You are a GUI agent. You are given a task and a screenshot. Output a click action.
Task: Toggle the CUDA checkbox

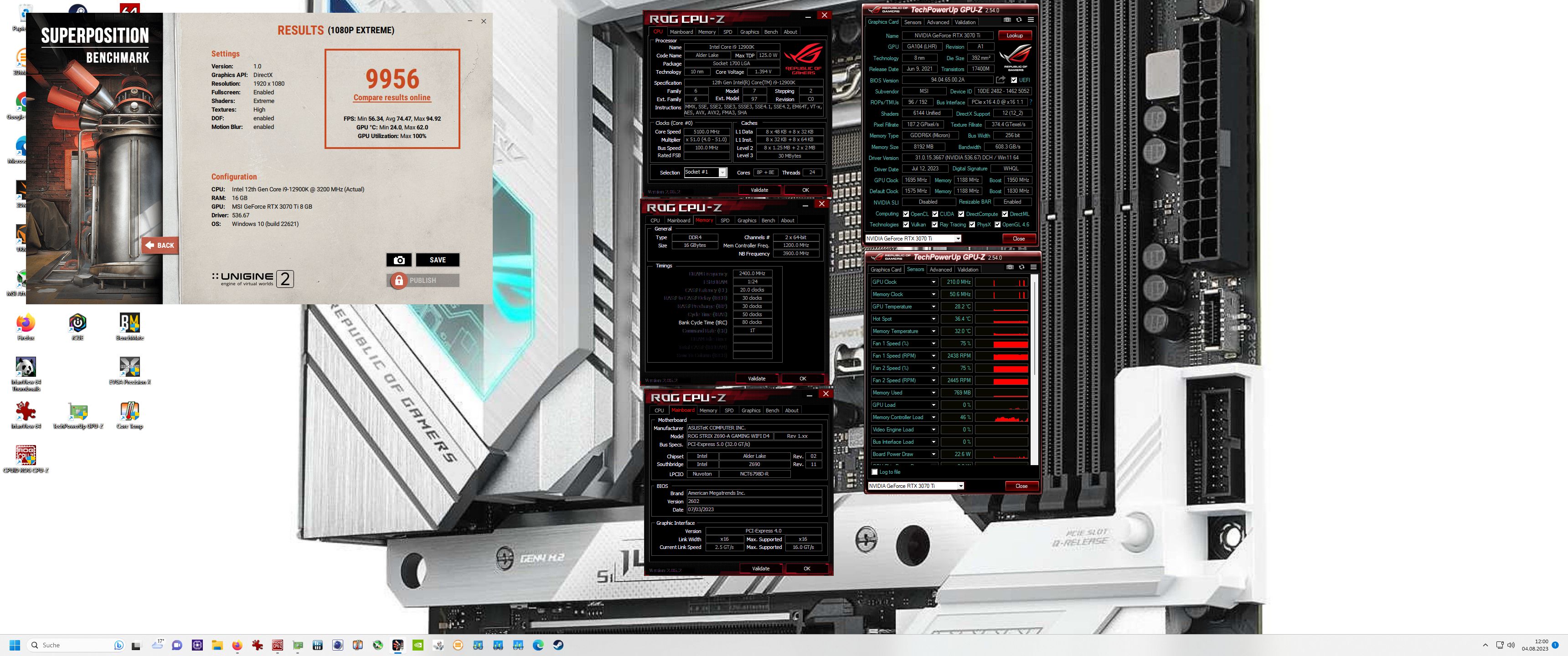(935, 214)
